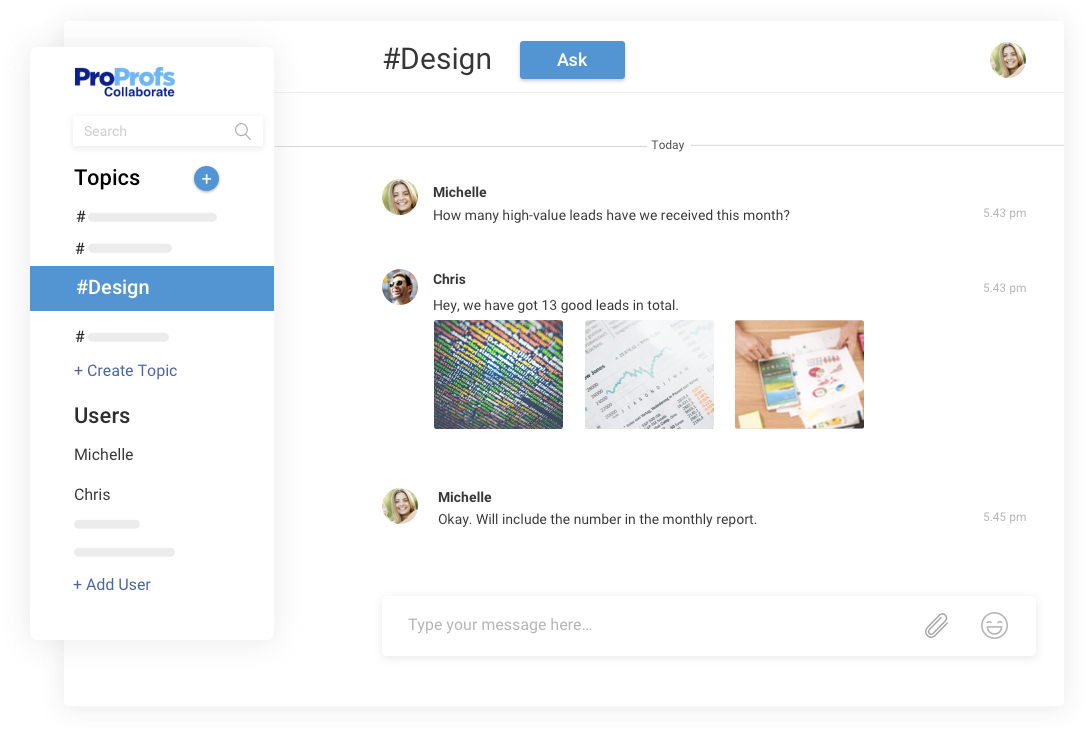The height and width of the screenshot is (731, 1087).
Task: Click inside the Search field
Action: click(150, 131)
